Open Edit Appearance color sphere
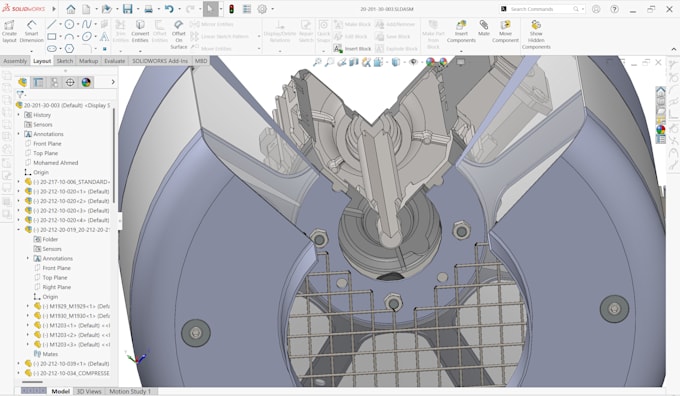This screenshot has height=396, width=680. coord(431,62)
